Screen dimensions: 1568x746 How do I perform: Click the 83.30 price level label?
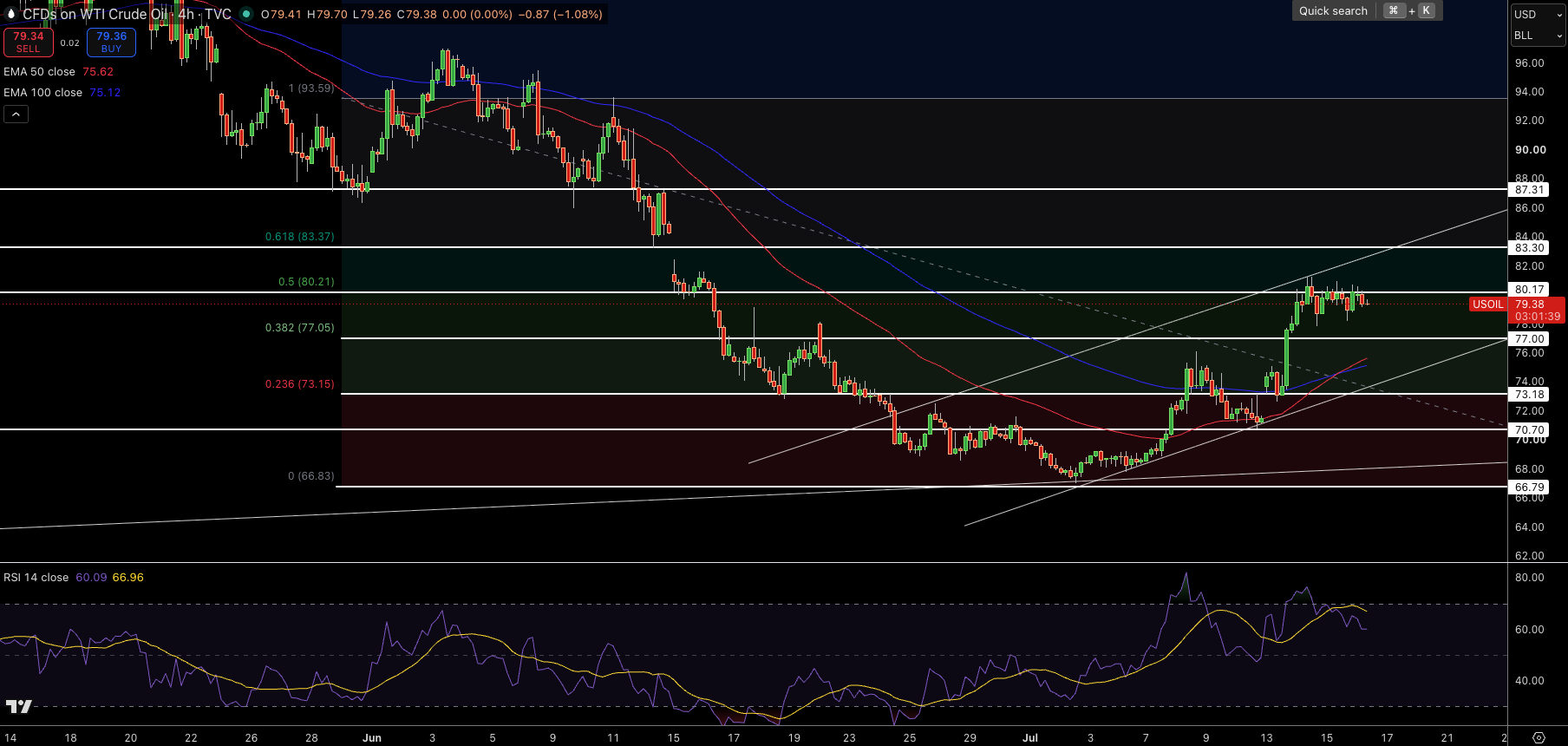(x=1529, y=248)
